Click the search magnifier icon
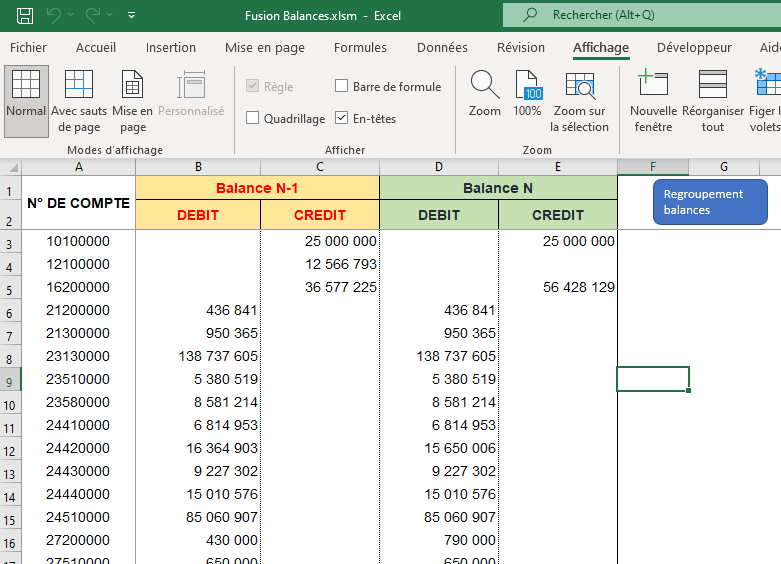Screen dimensions: 781x564 pos(530,14)
